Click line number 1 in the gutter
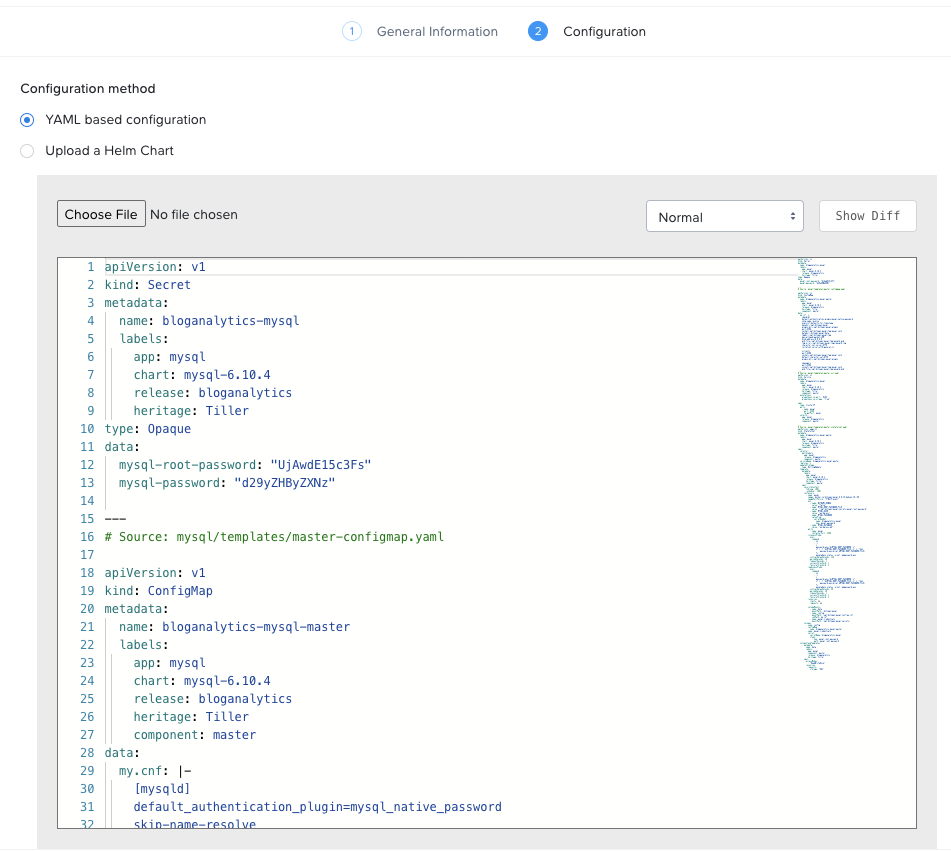Screen dimensions: 951x851 90,267
